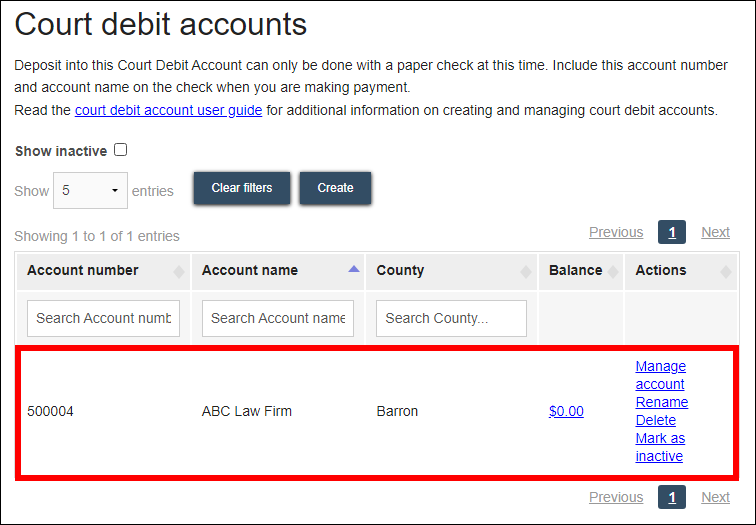Sort the Balance column
This screenshot has height=525, width=756.
pos(611,271)
